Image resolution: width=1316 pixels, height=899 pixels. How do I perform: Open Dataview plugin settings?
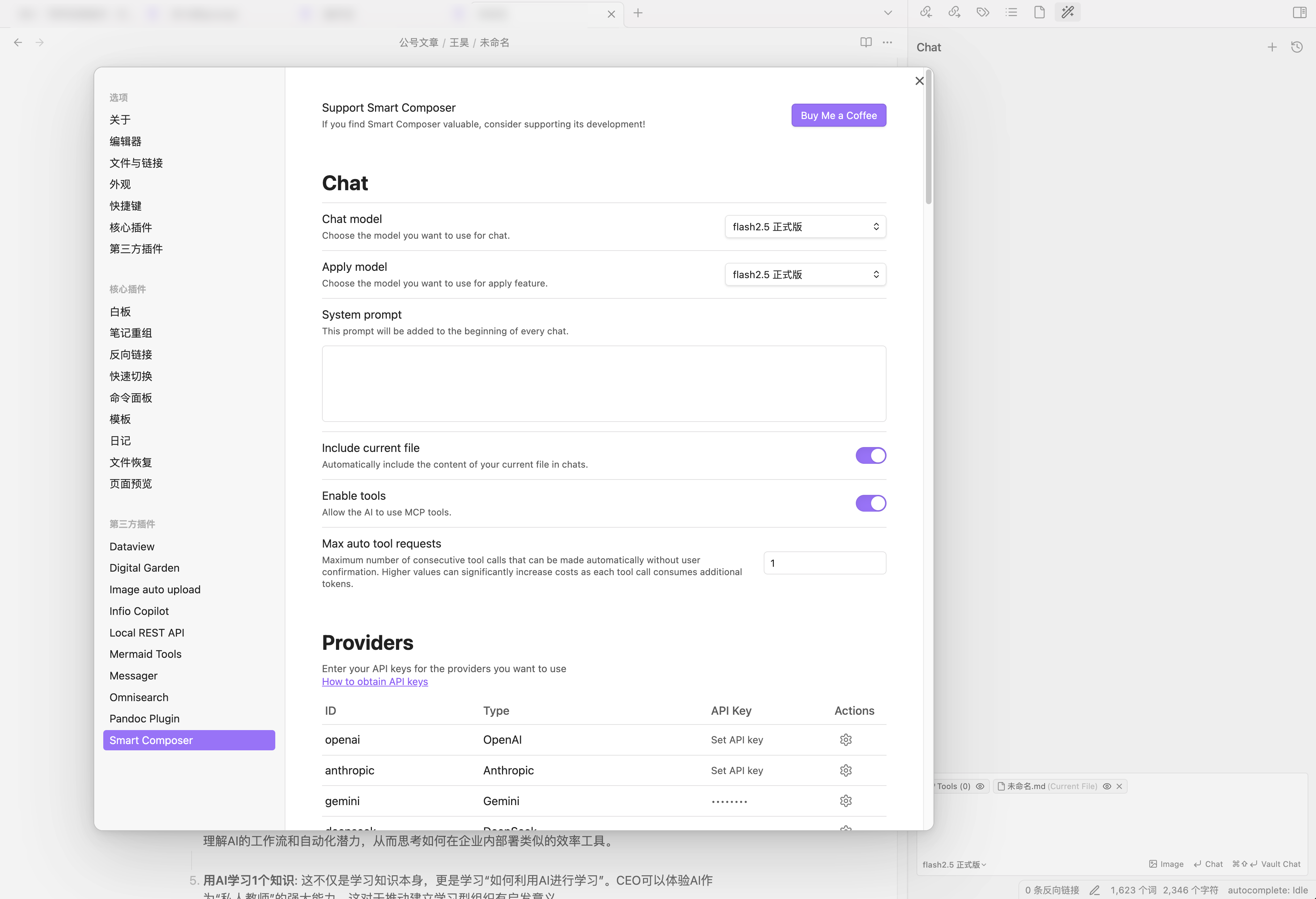tap(132, 547)
